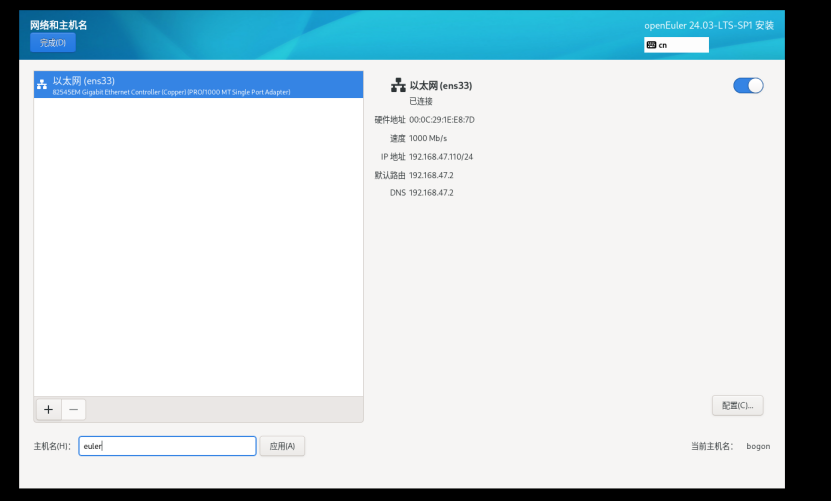Click the Done (完成) button
The height and width of the screenshot is (502, 831).
click(x=52, y=42)
